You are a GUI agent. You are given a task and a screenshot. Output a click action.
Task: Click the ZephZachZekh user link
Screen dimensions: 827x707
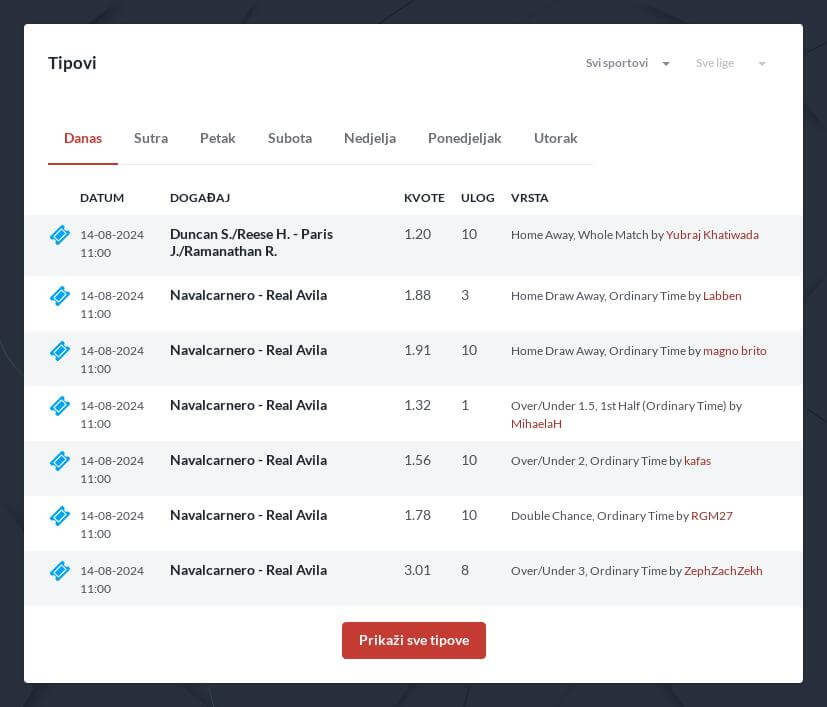tap(723, 570)
